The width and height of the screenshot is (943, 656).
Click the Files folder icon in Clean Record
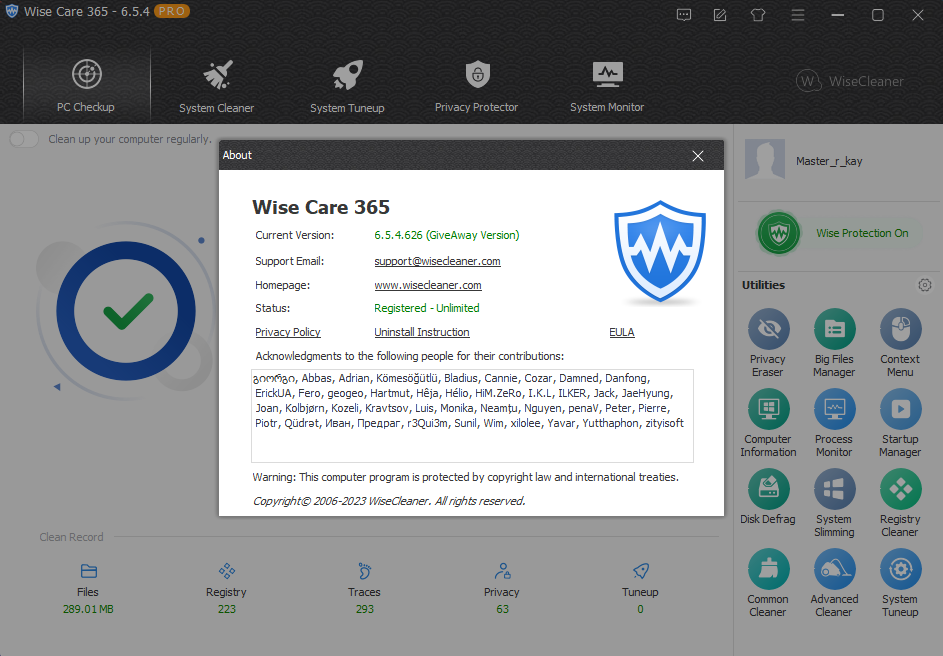(88, 571)
